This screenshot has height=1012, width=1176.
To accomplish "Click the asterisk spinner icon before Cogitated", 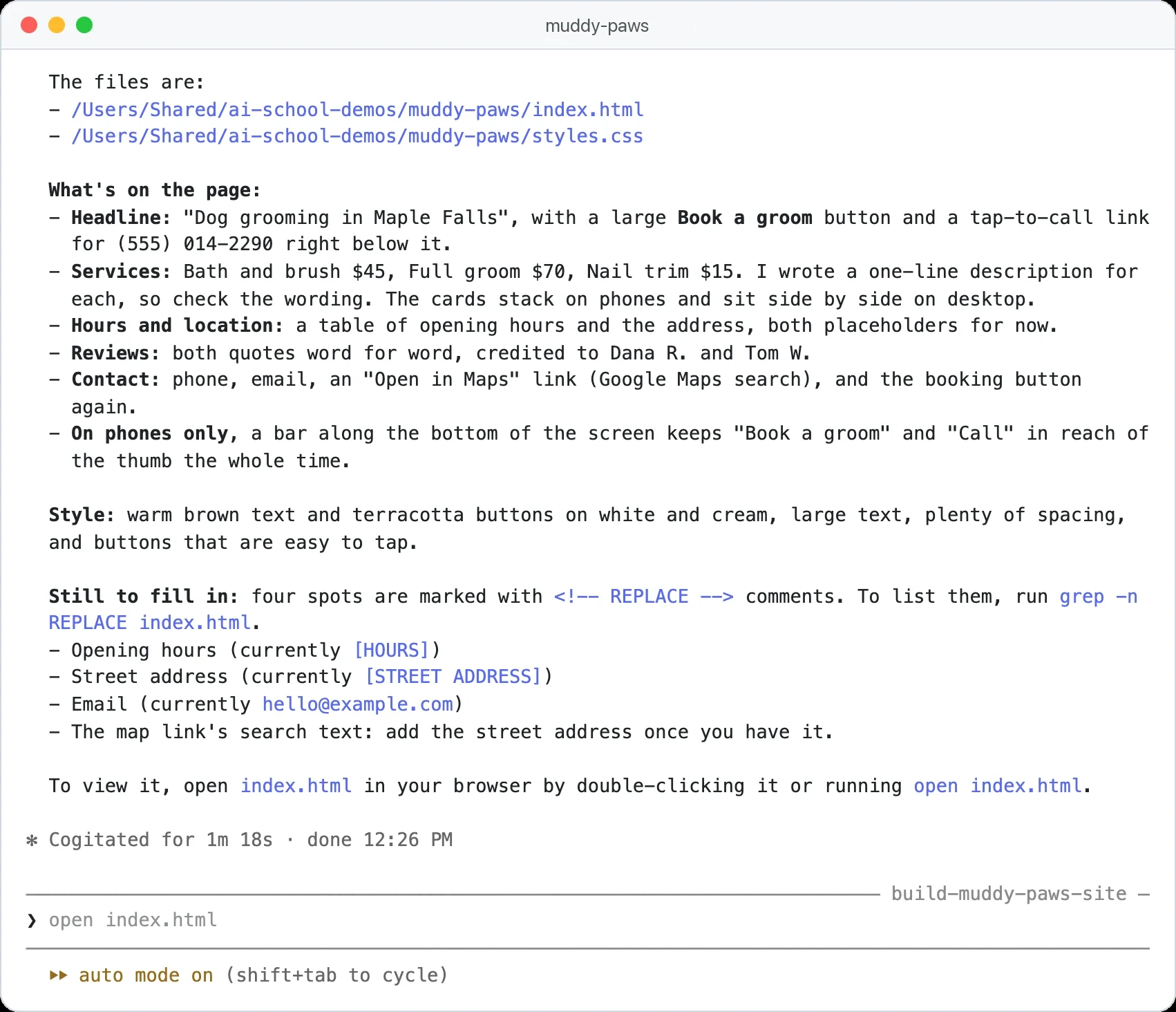I will point(32,840).
